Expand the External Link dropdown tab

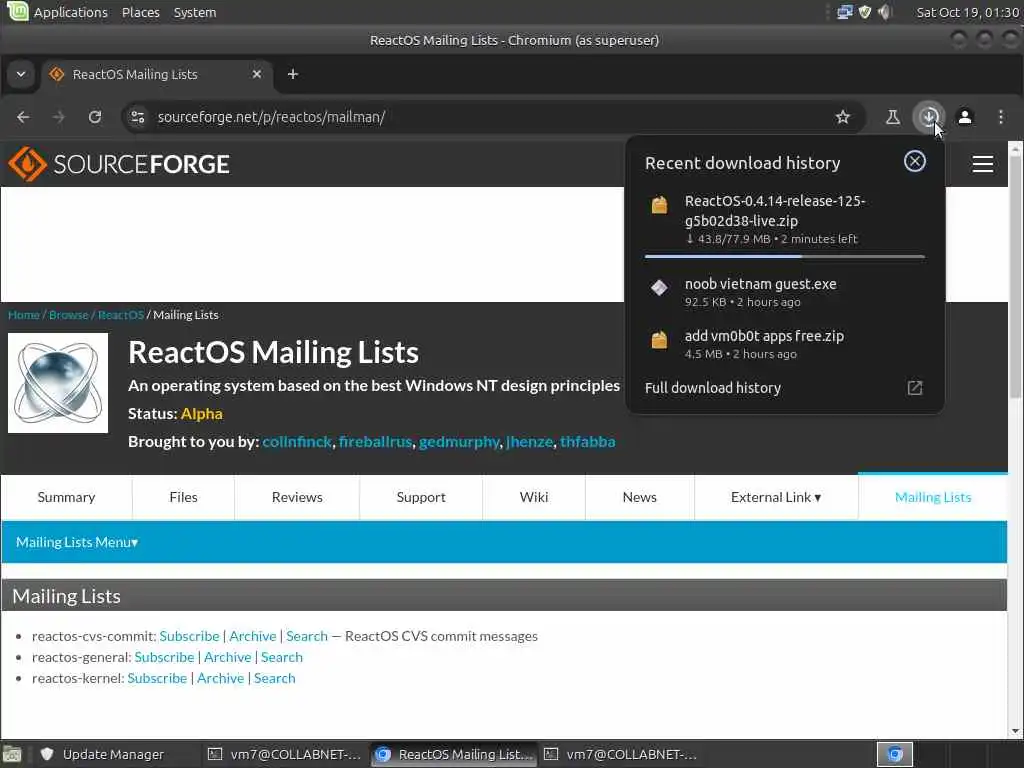point(776,497)
